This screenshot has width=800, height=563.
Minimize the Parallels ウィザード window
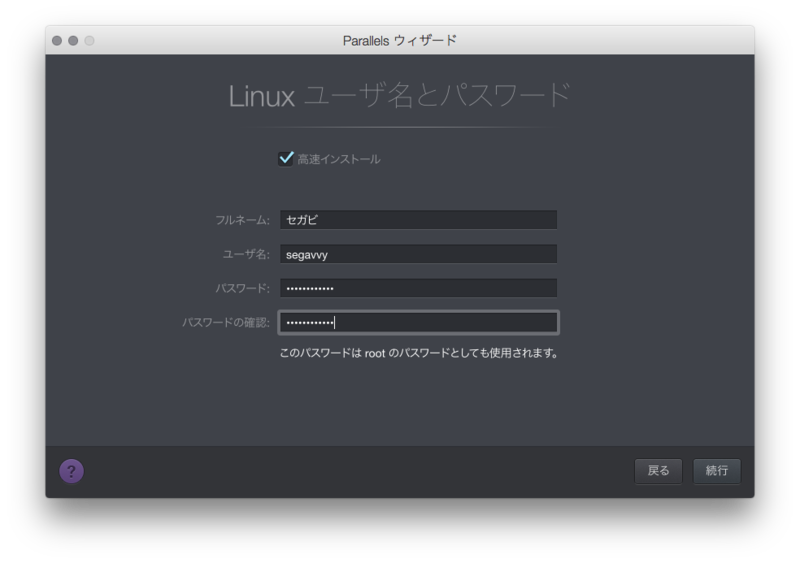tap(73, 40)
